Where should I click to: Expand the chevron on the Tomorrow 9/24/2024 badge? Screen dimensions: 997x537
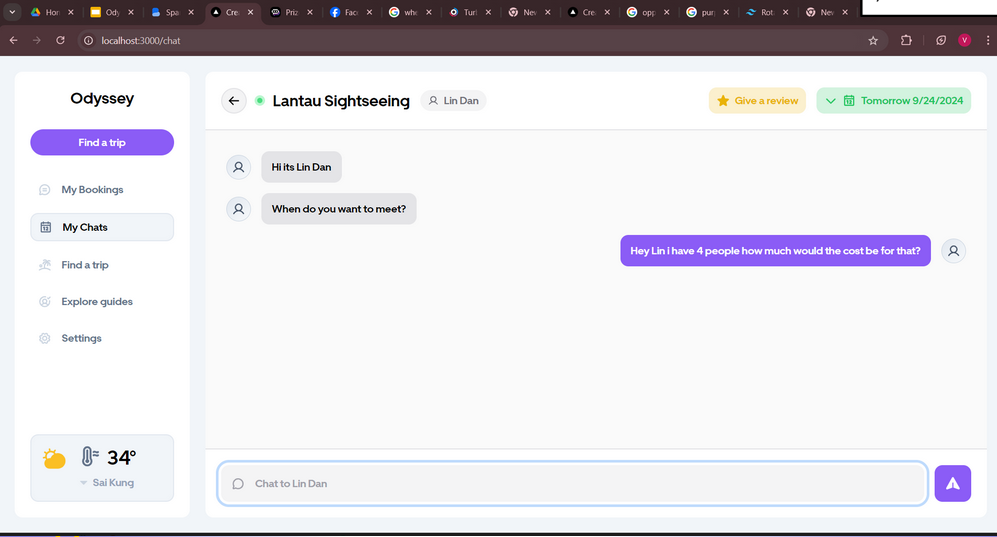830,100
